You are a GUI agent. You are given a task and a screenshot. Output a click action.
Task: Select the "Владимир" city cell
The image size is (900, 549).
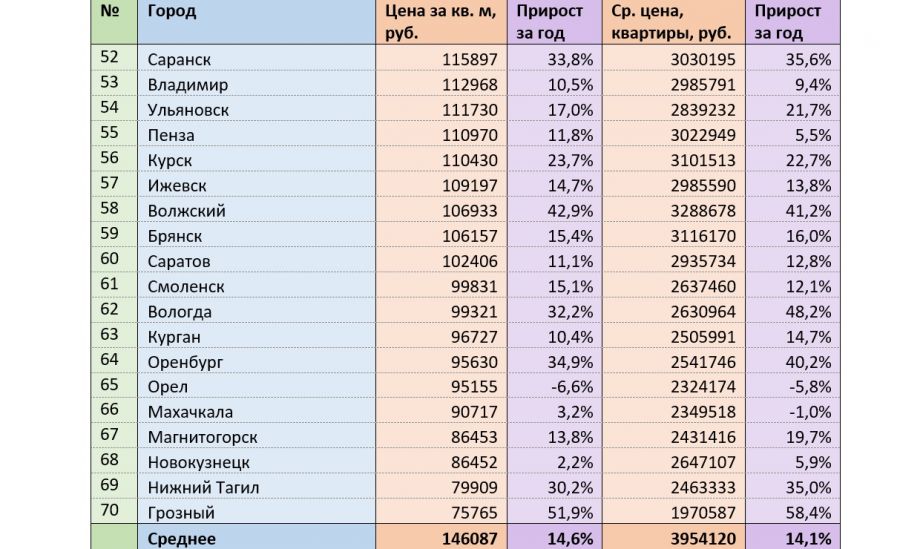pyautogui.click(x=187, y=85)
